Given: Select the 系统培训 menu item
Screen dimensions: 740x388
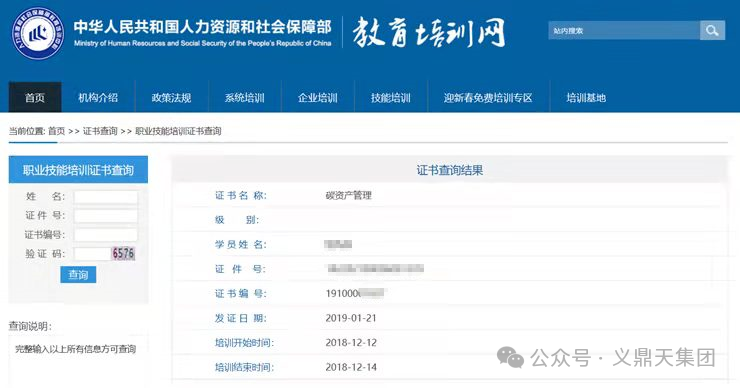Looking at the screenshot, I should point(244,98).
